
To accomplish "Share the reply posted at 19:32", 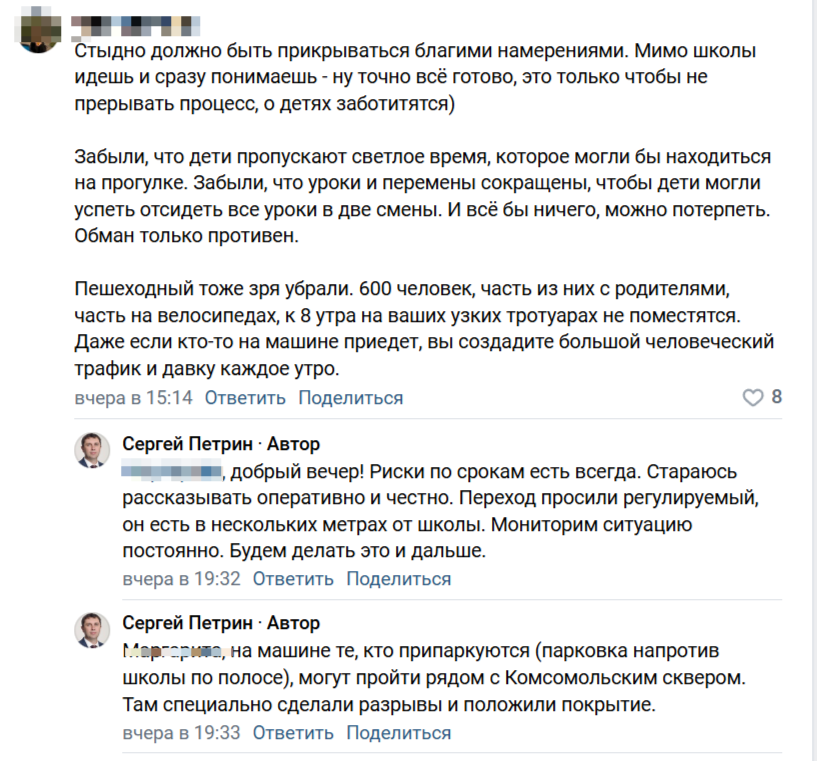I will coord(398,579).
